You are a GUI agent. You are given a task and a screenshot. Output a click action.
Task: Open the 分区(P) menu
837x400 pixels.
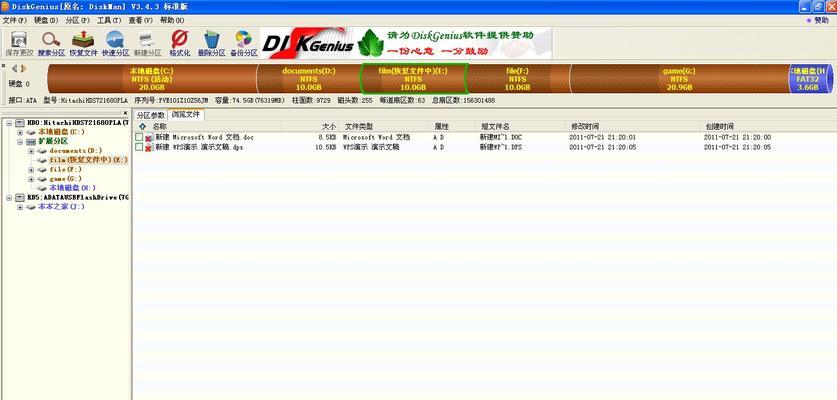[77, 20]
